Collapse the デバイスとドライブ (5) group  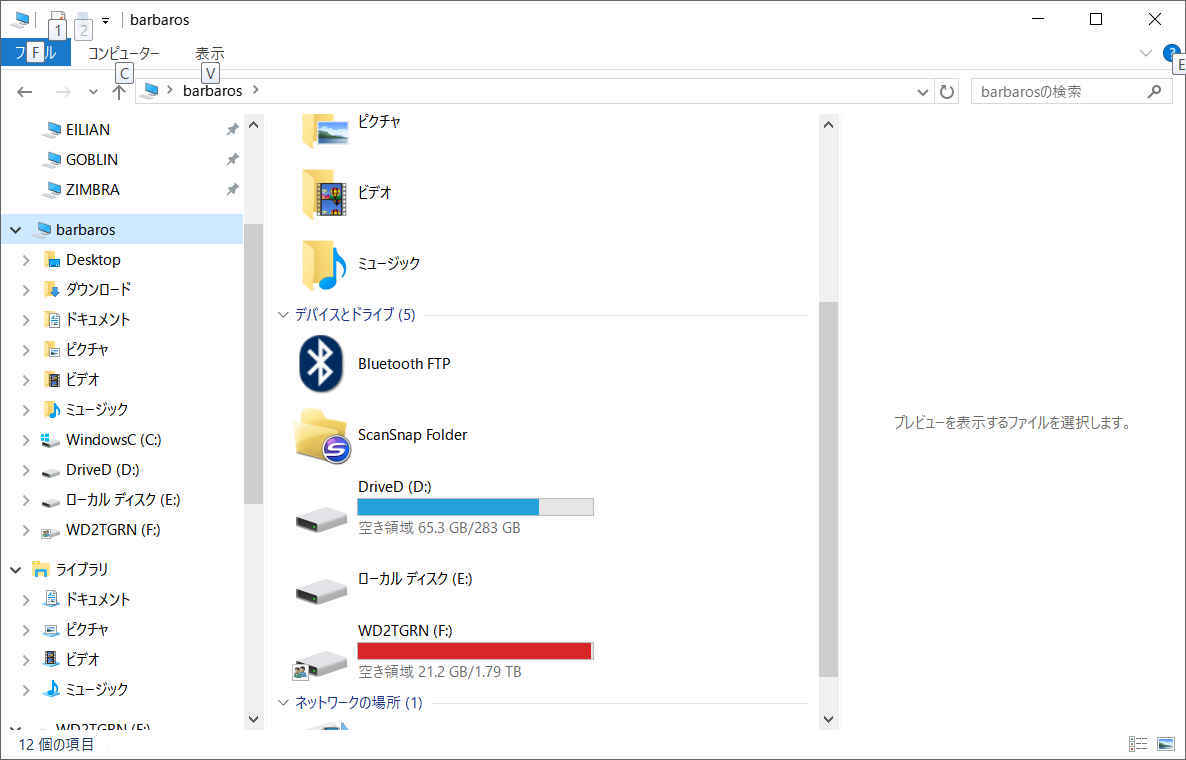(x=284, y=315)
